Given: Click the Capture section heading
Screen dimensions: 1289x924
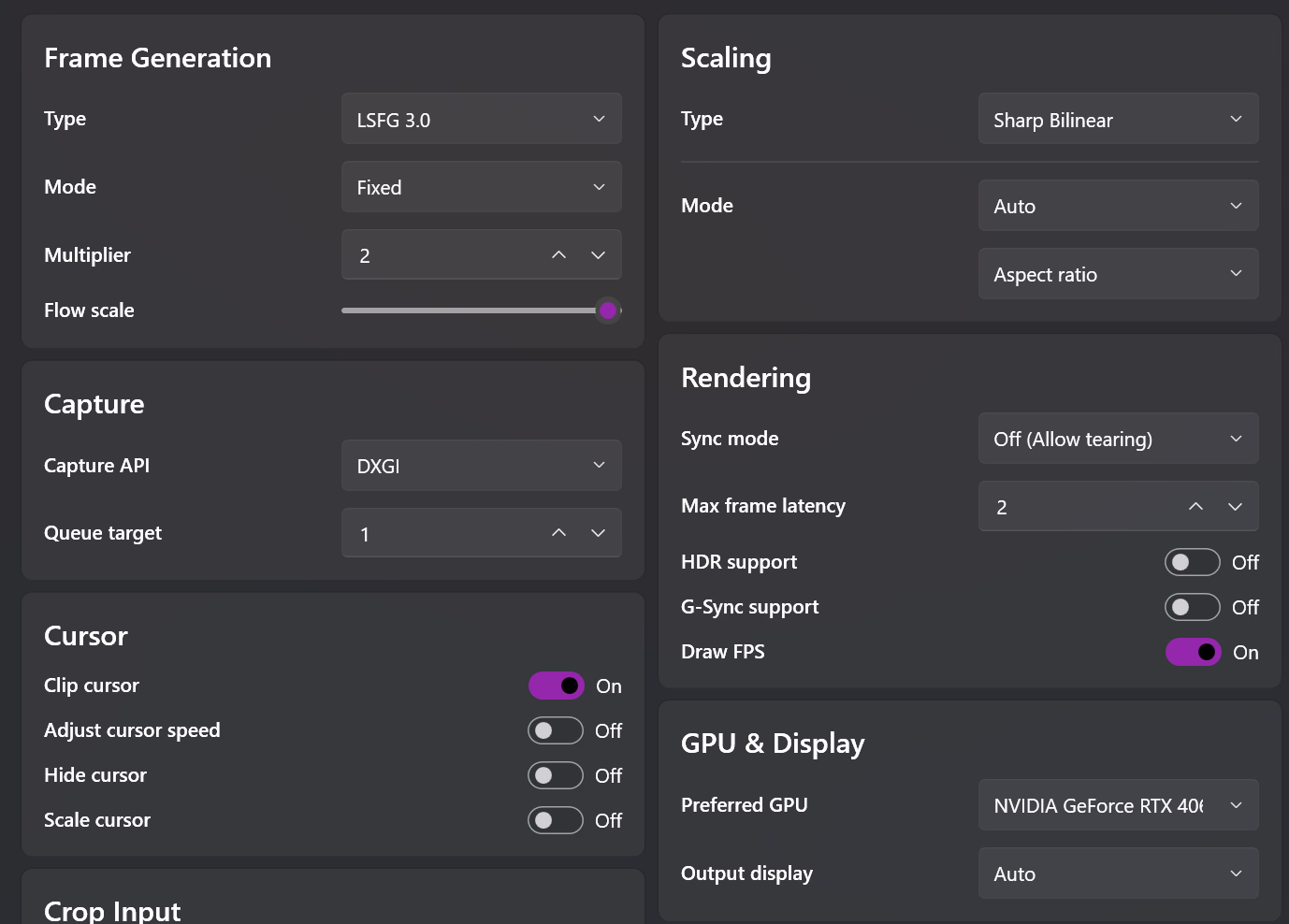Looking at the screenshot, I should [x=94, y=404].
